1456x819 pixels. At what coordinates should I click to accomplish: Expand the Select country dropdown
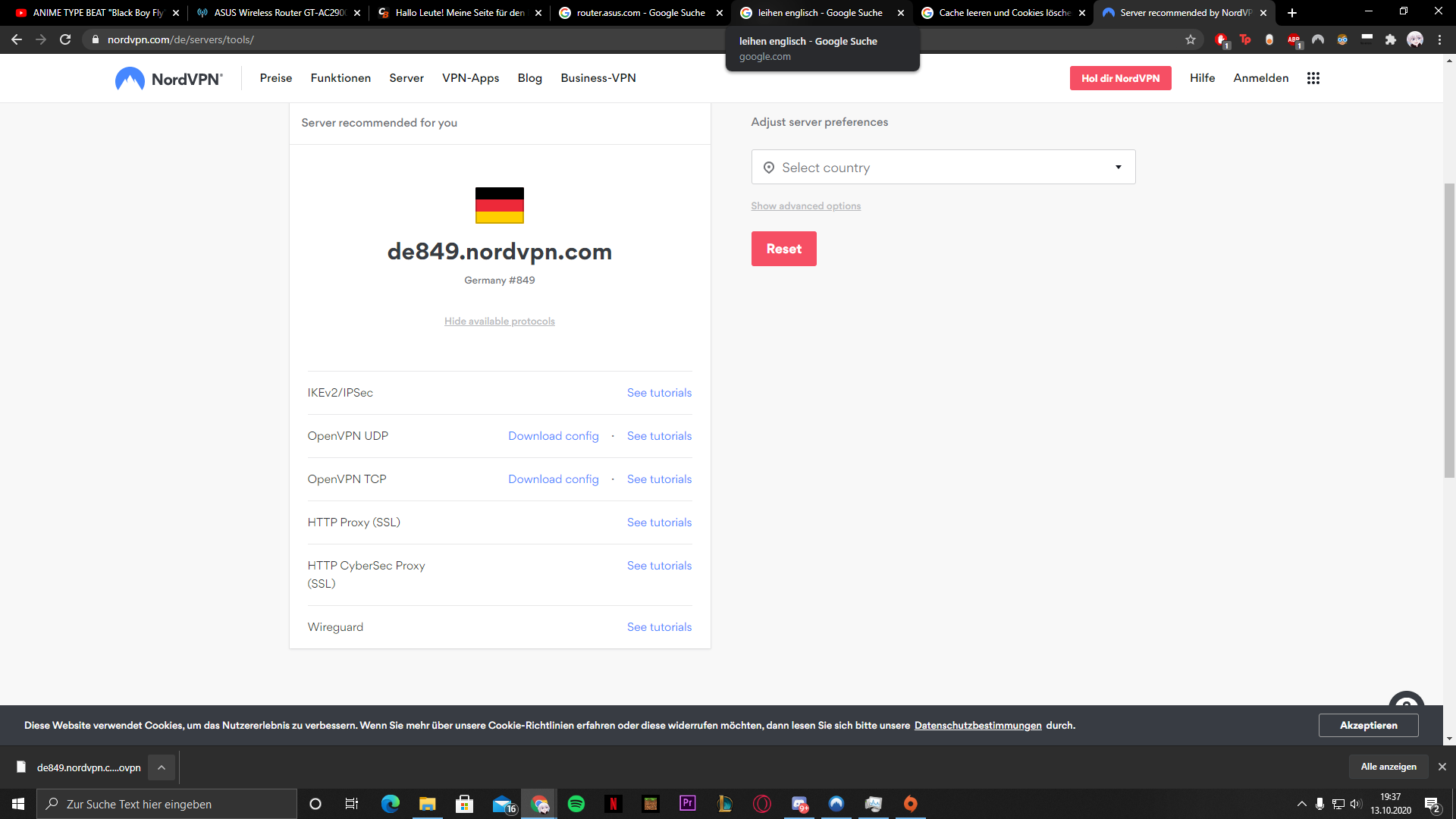pos(943,167)
